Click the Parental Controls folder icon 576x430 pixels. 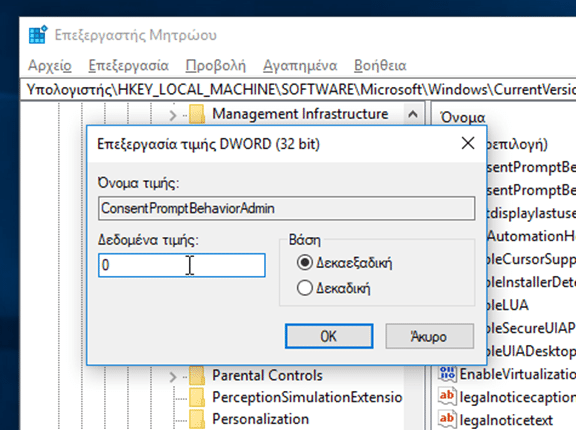point(197,375)
